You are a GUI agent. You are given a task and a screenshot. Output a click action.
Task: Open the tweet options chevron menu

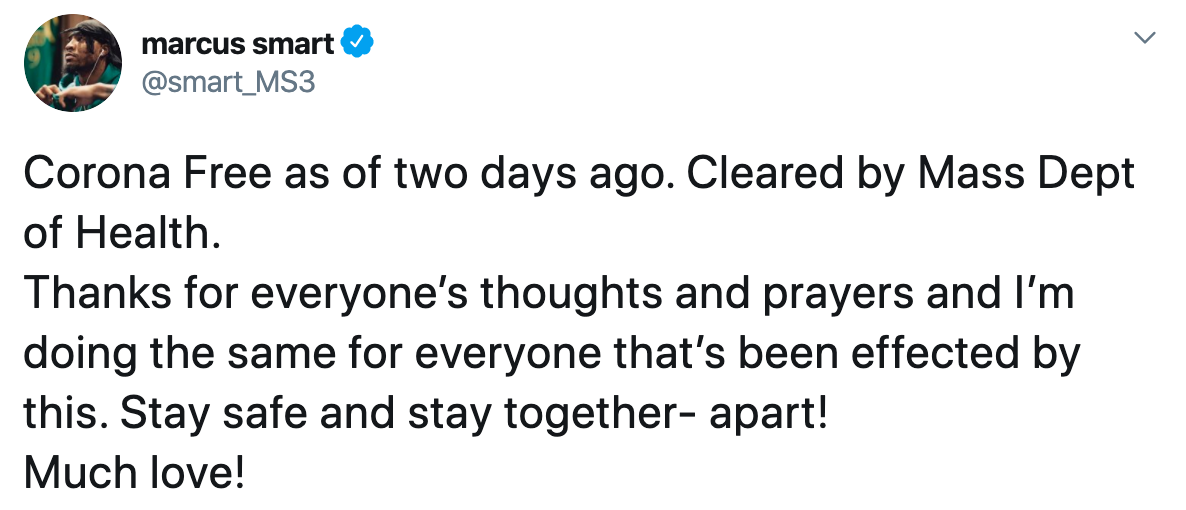click(x=1146, y=37)
